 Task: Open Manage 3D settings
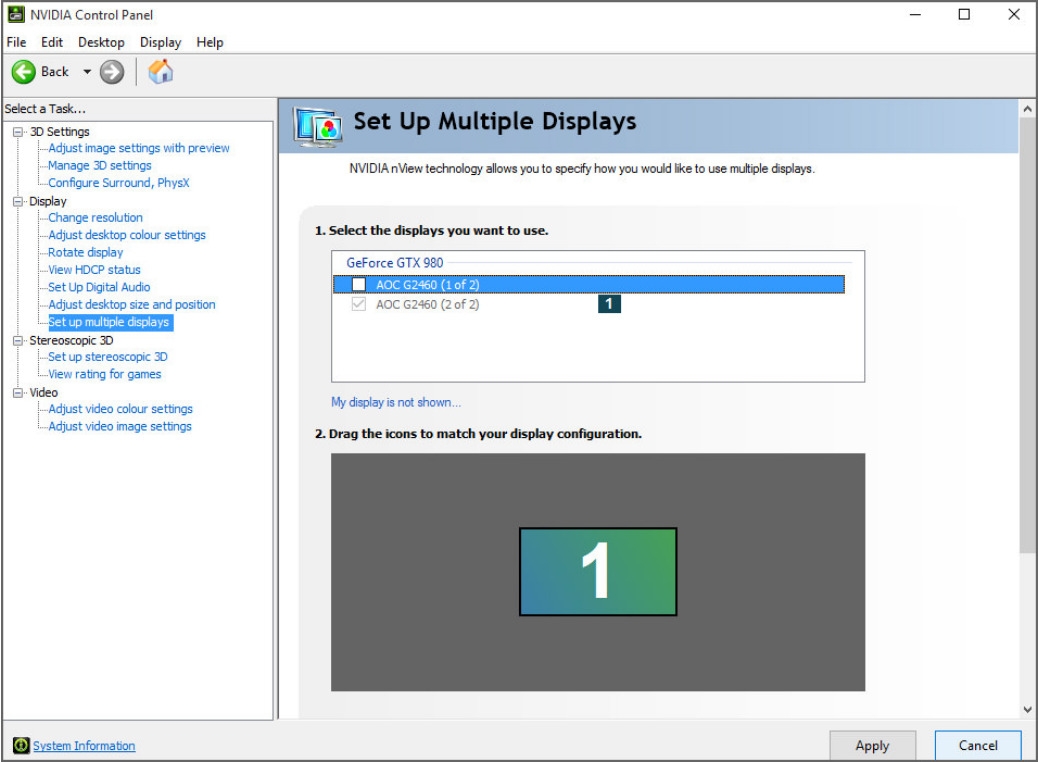point(100,165)
